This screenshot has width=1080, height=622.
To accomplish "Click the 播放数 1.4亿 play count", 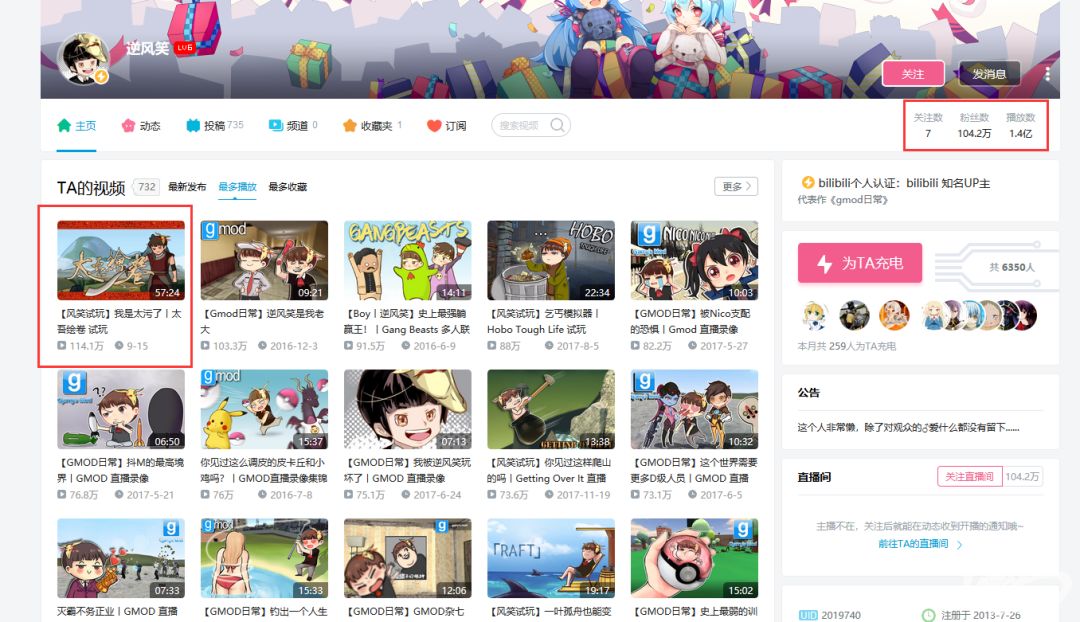I will (1020, 125).
